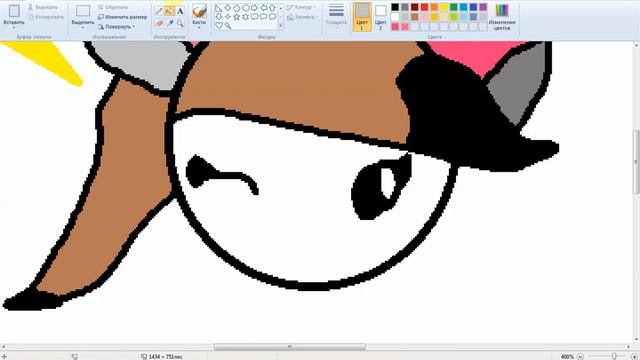
Task: Click the zoom out minus button
Action: coord(580,356)
